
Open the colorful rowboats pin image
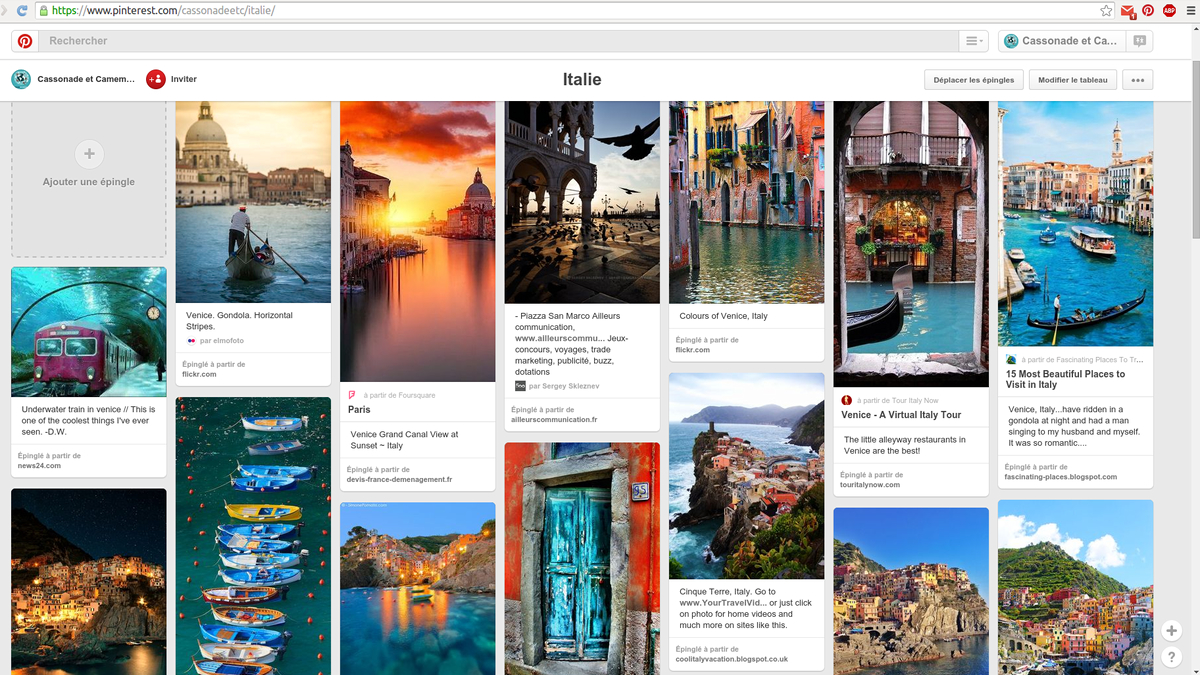(x=253, y=536)
